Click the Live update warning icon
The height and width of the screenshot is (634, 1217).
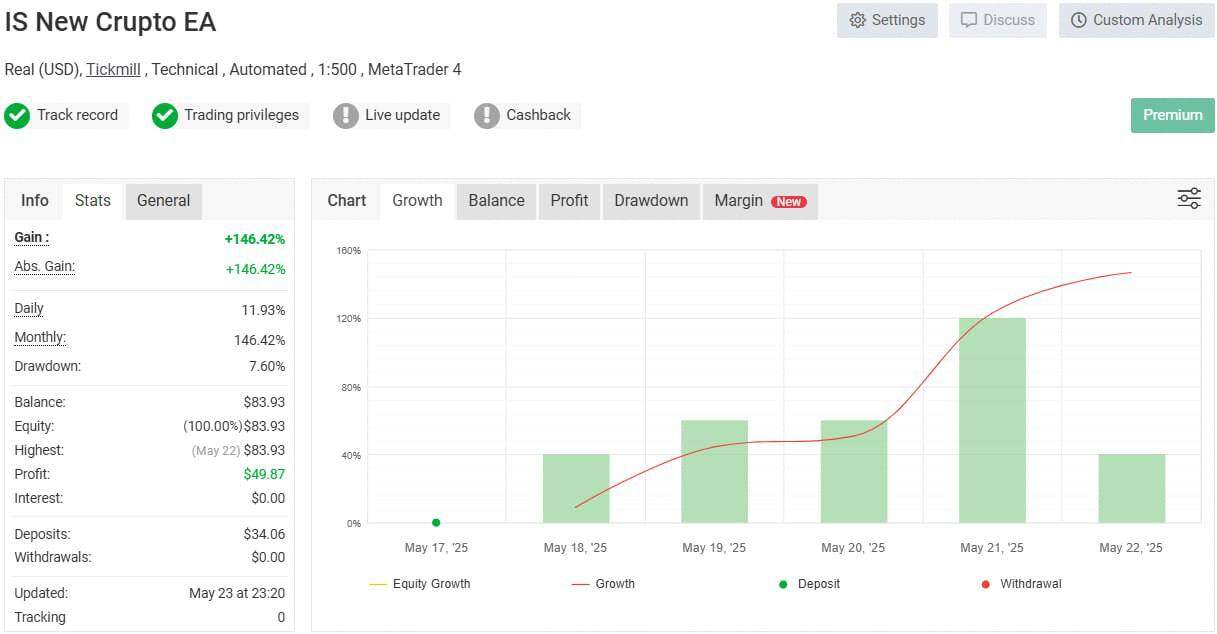346,116
